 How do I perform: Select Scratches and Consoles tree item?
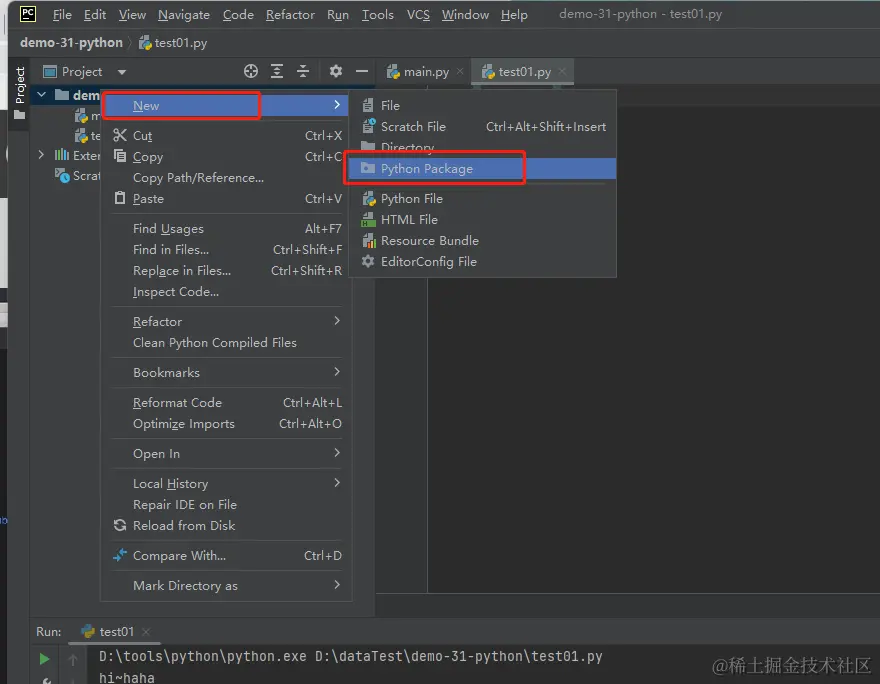coord(78,176)
